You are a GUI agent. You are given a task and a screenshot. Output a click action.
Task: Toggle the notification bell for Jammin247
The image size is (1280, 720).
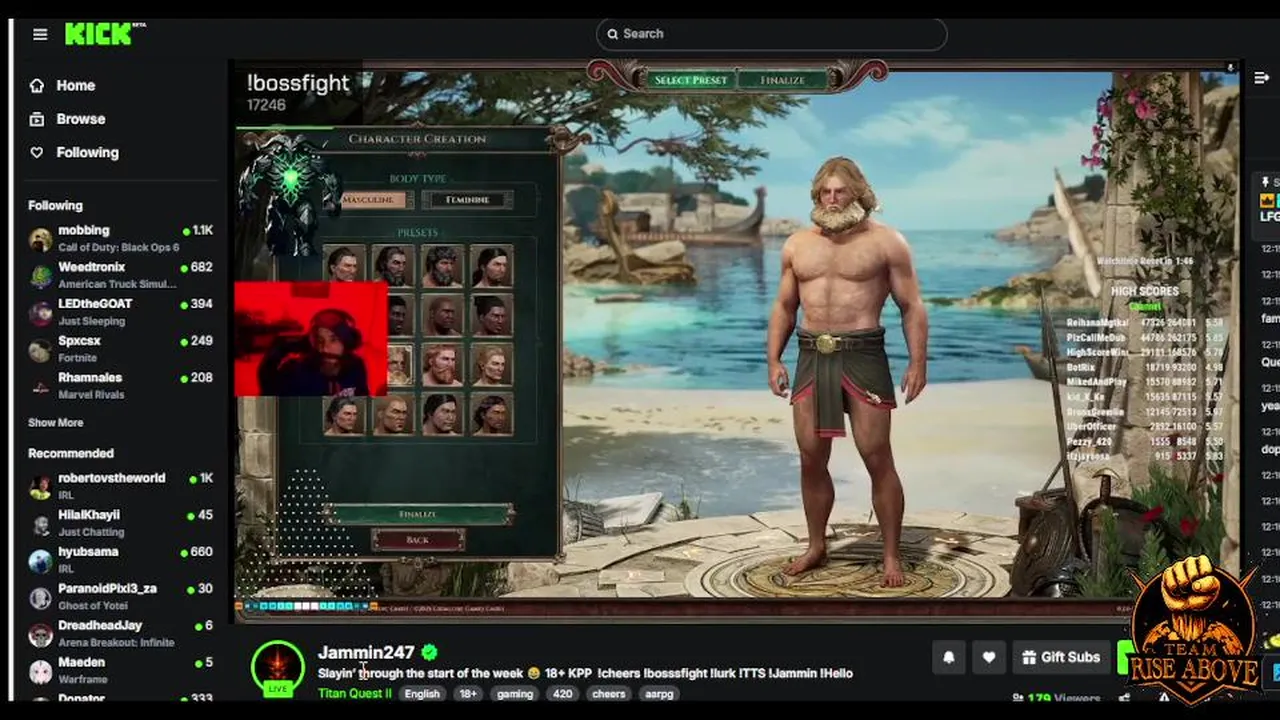949,657
